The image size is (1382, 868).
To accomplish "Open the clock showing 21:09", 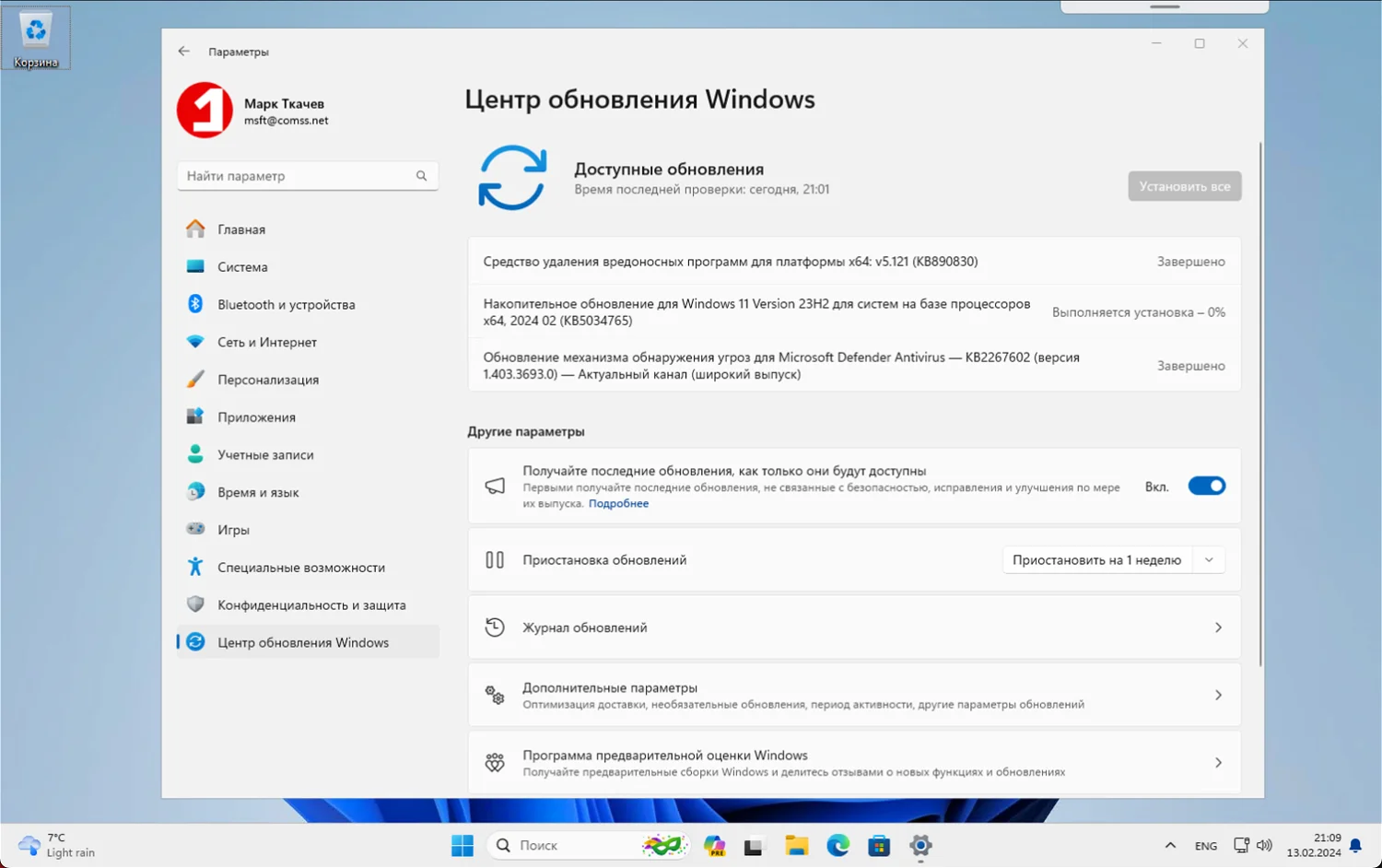I will click(1314, 845).
